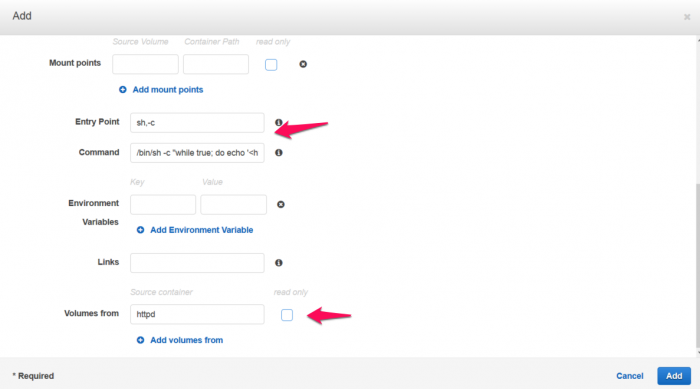
Task: Toggle read only for Volumes from httpd
Action: (287, 315)
